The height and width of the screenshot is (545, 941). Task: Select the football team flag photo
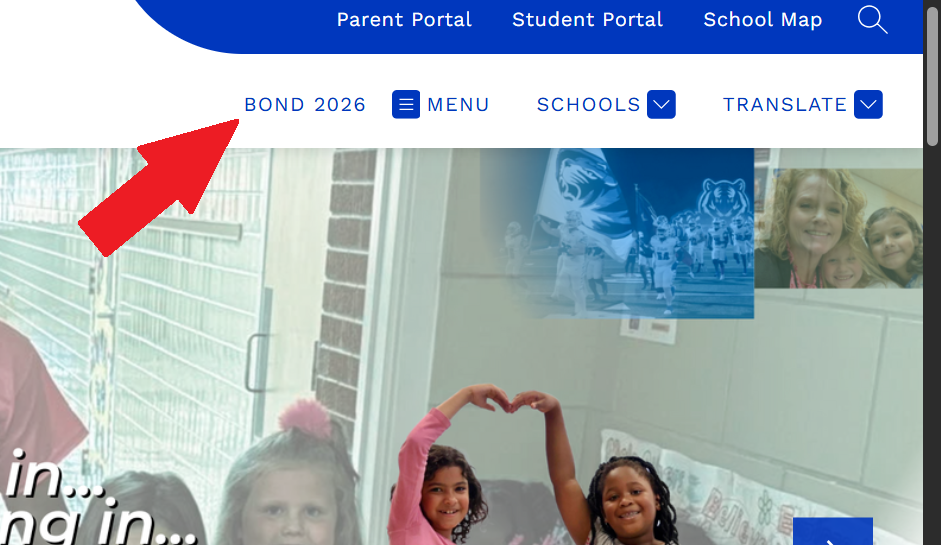618,233
